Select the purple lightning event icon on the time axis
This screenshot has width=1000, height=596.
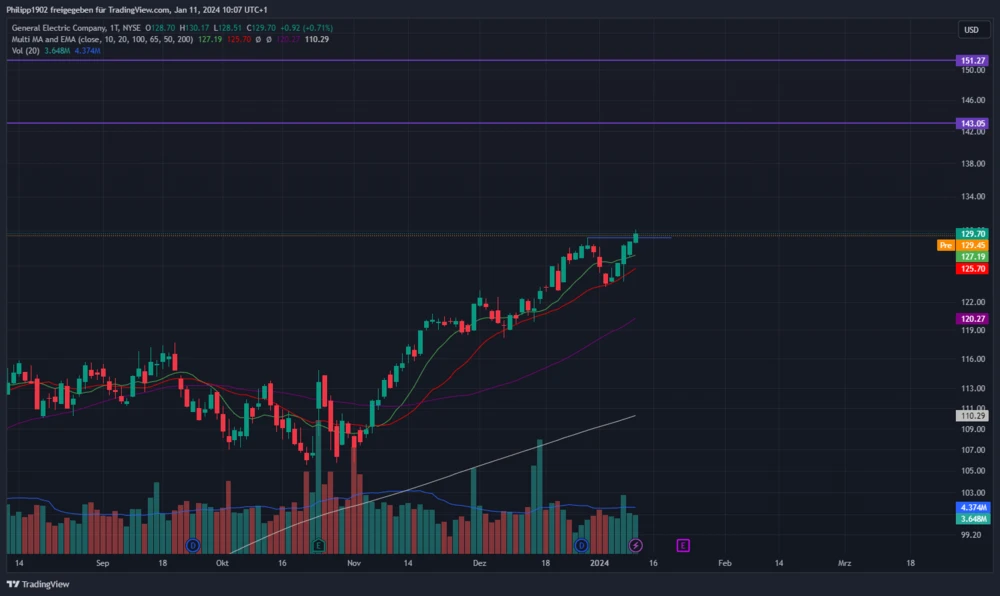coord(634,545)
